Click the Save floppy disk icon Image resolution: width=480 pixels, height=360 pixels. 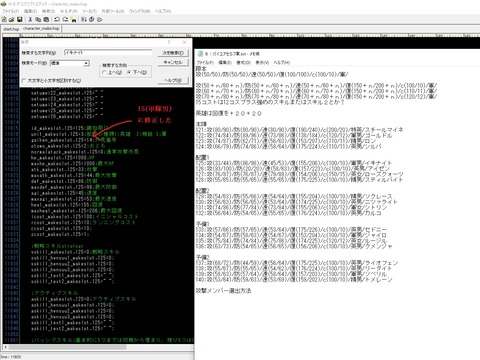click(x=19, y=20)
